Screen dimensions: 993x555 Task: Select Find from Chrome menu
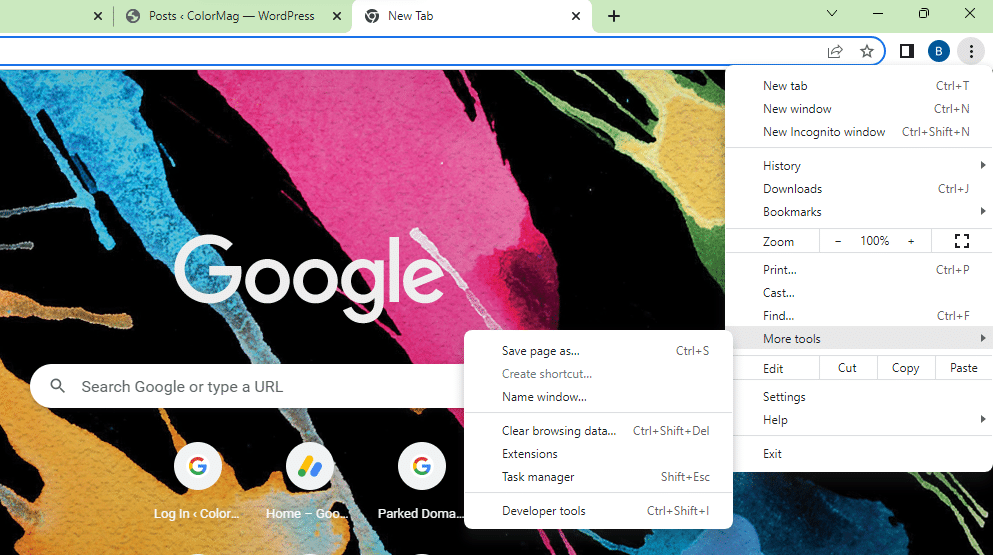(858, 316)
